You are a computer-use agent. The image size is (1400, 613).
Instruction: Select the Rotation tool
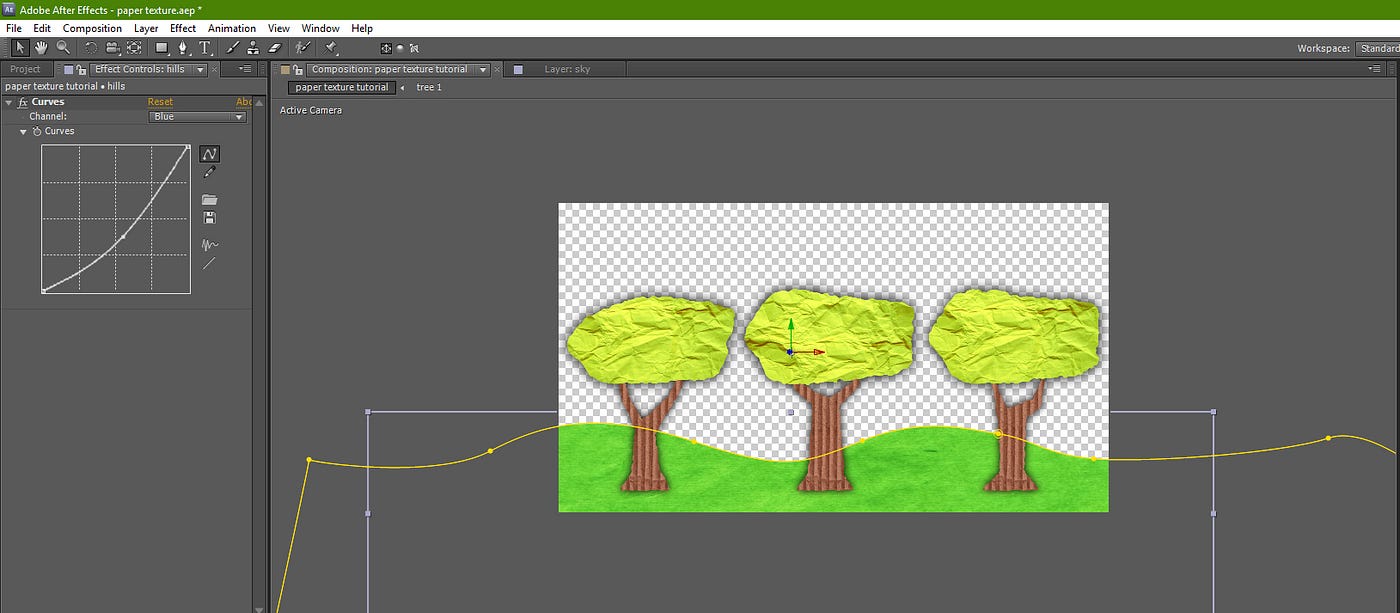[x=91, y=47]
